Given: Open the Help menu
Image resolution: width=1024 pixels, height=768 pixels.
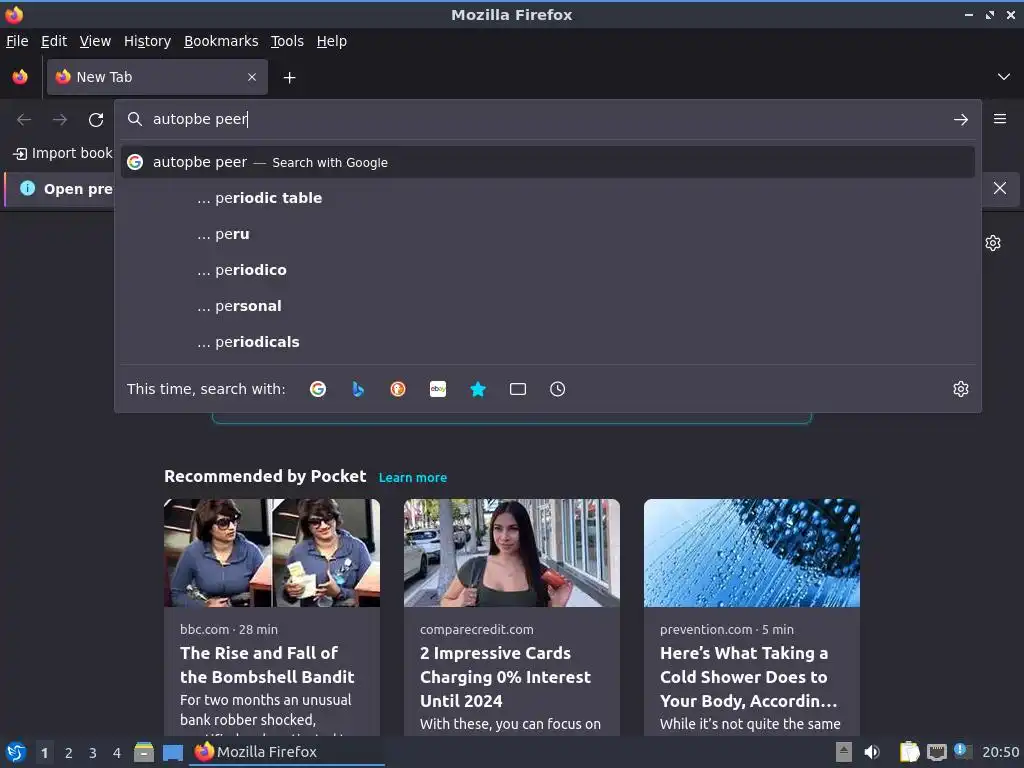Looking at the screenshot, I should 332,41.
